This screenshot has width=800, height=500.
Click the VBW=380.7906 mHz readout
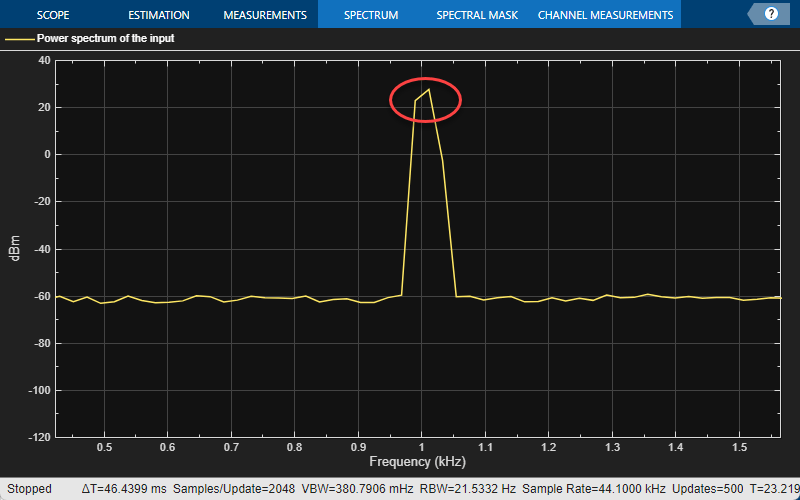tap(358, 489)
